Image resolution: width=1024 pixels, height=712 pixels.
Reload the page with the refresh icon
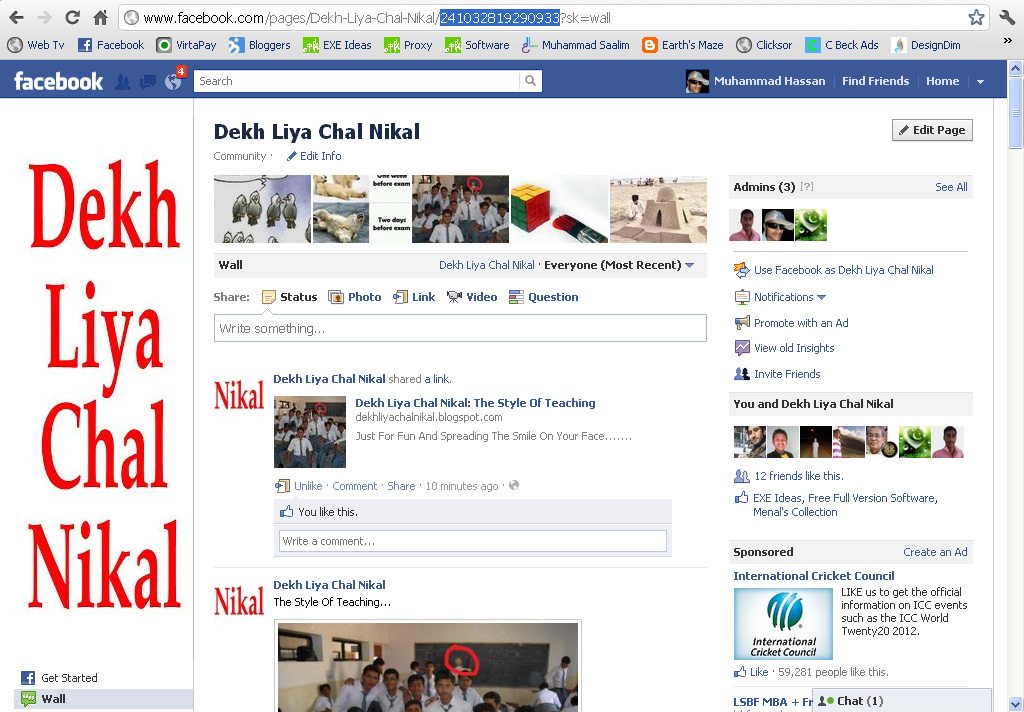(72, 18)
